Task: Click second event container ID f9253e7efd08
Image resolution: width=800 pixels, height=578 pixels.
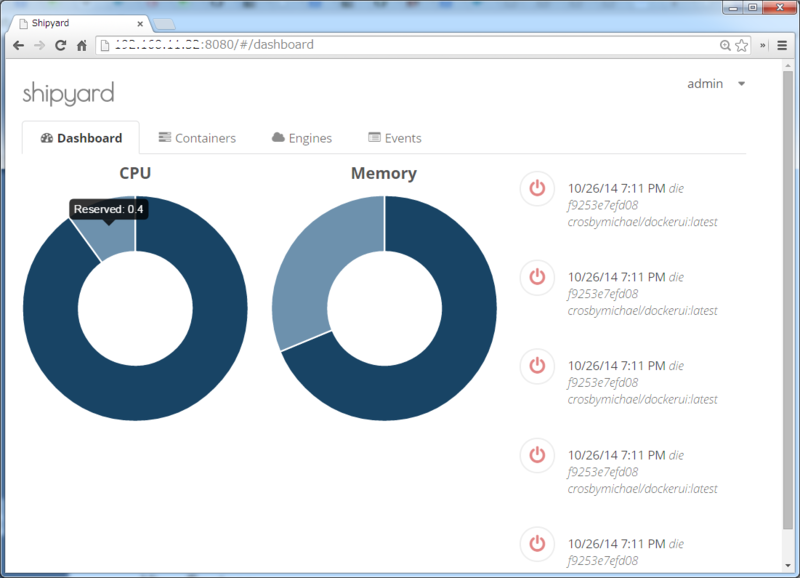Action: (x=603, y=294)
